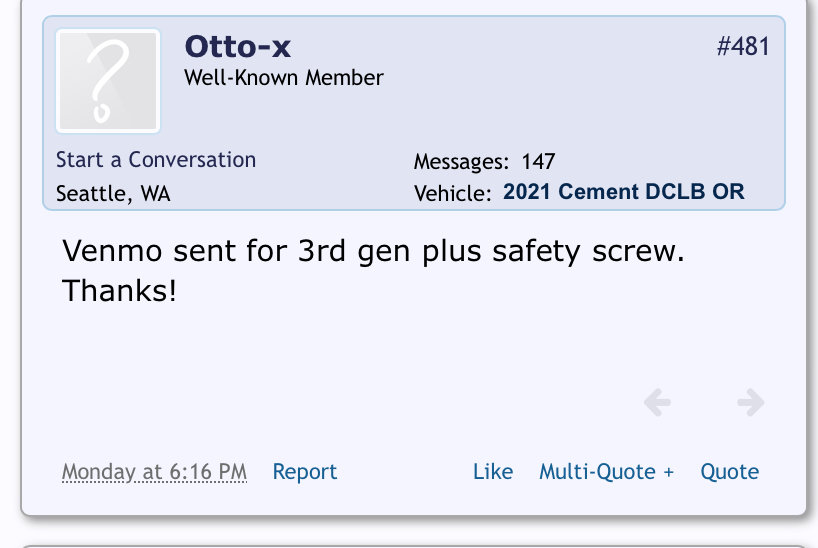Click the next post right arrow icon

(x=751, y=402)
